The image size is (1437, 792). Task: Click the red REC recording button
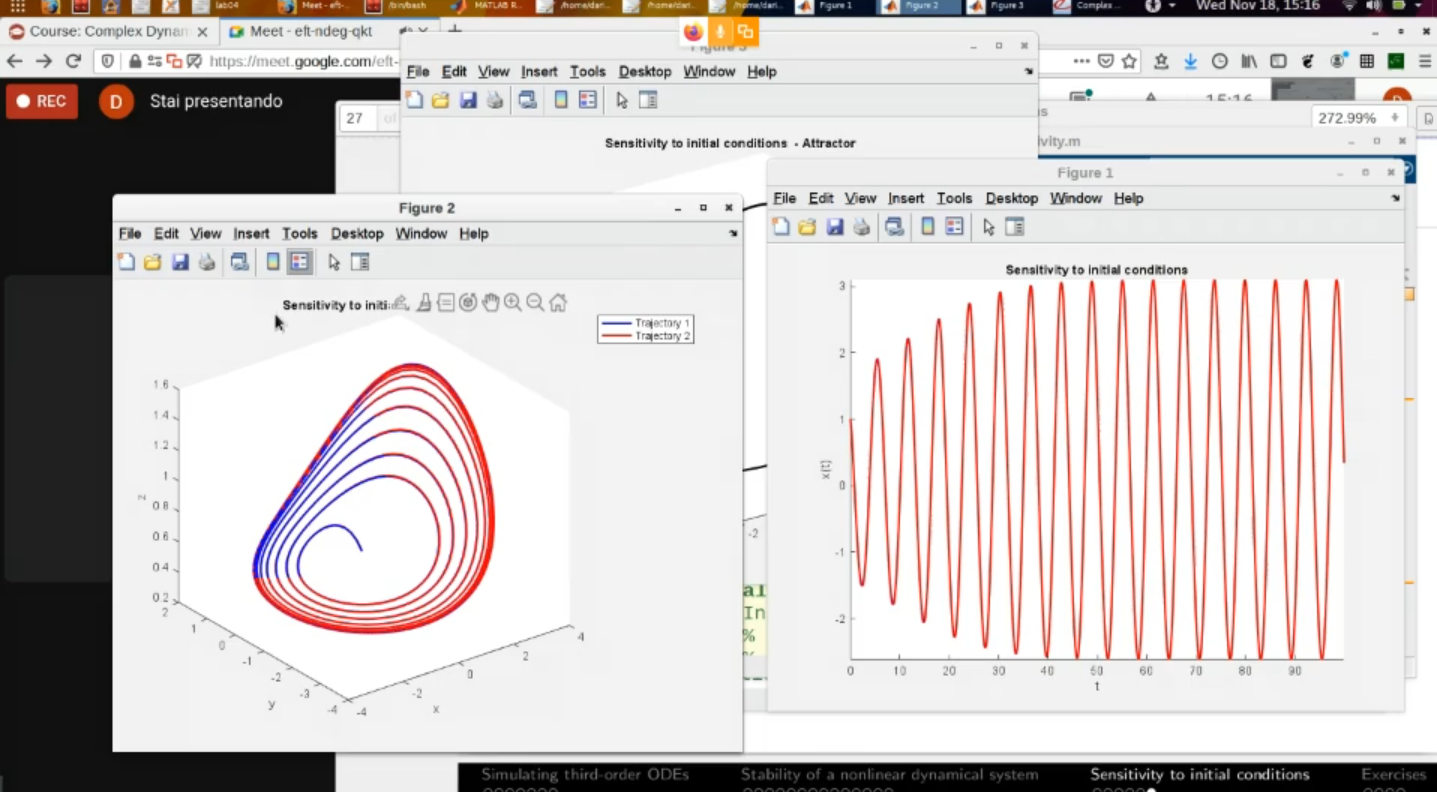tap(42, 101)
